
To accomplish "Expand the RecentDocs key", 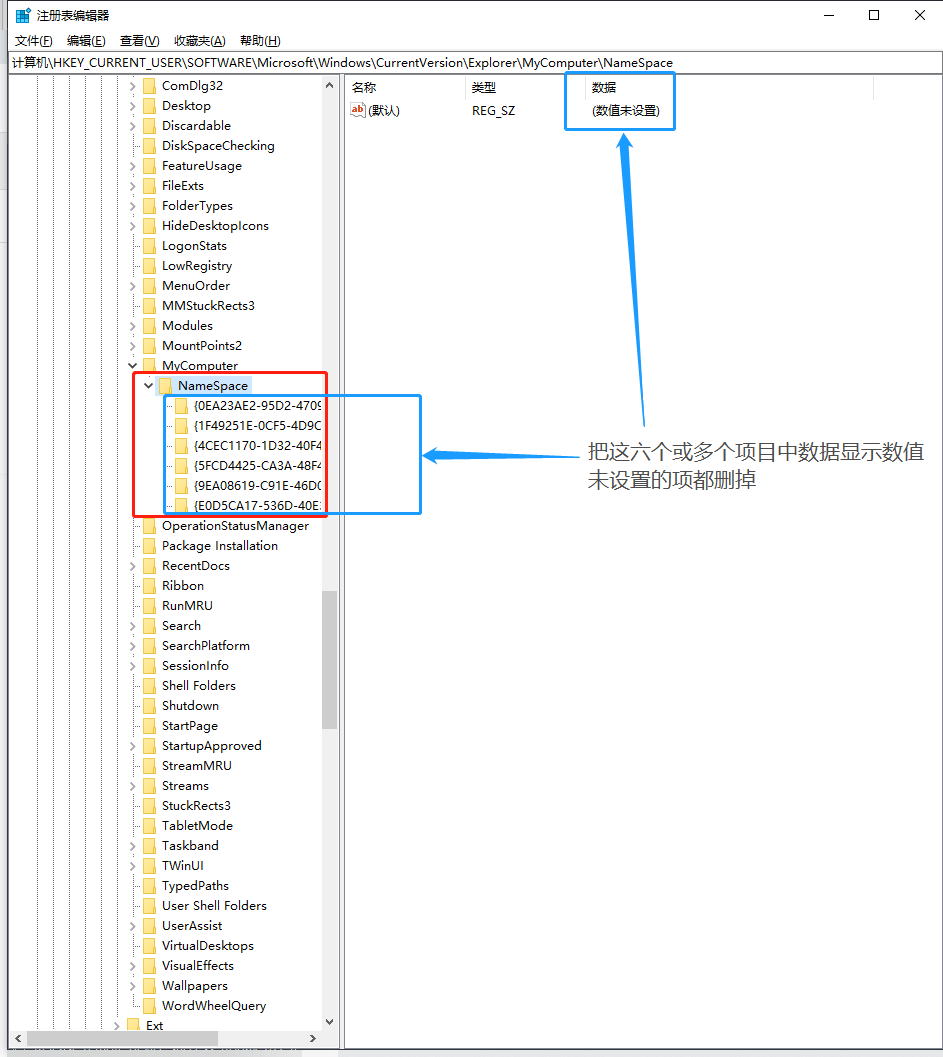I will tap(133, 566).
